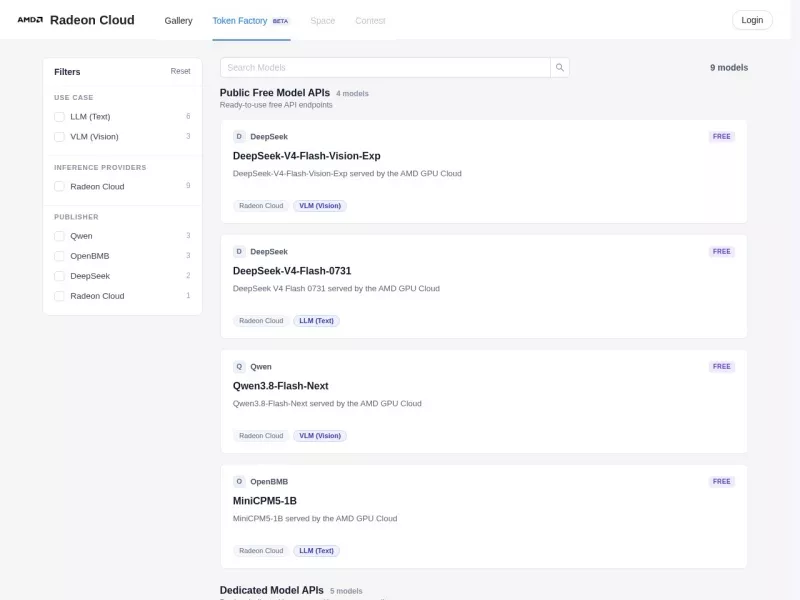Click the FREE badge on DeepSeek-V4-Flash-0731

[721, 252]
